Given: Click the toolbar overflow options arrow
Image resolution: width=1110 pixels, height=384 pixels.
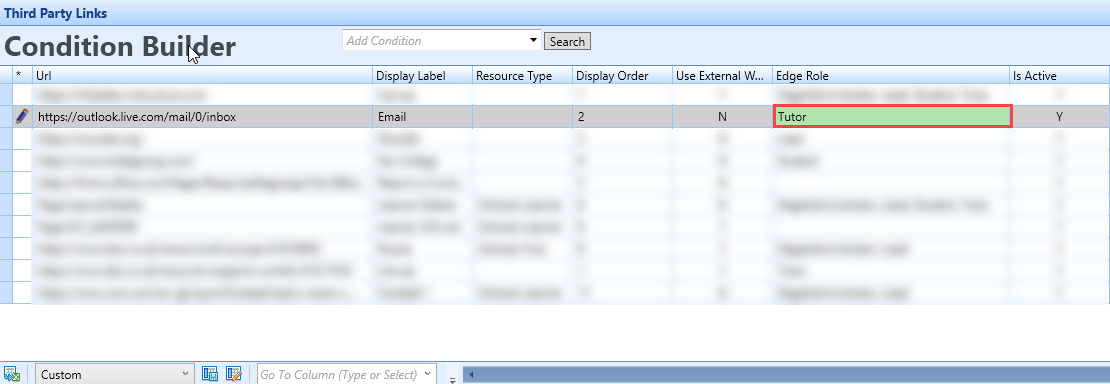Looking at the screenshot, I should 453,379.
